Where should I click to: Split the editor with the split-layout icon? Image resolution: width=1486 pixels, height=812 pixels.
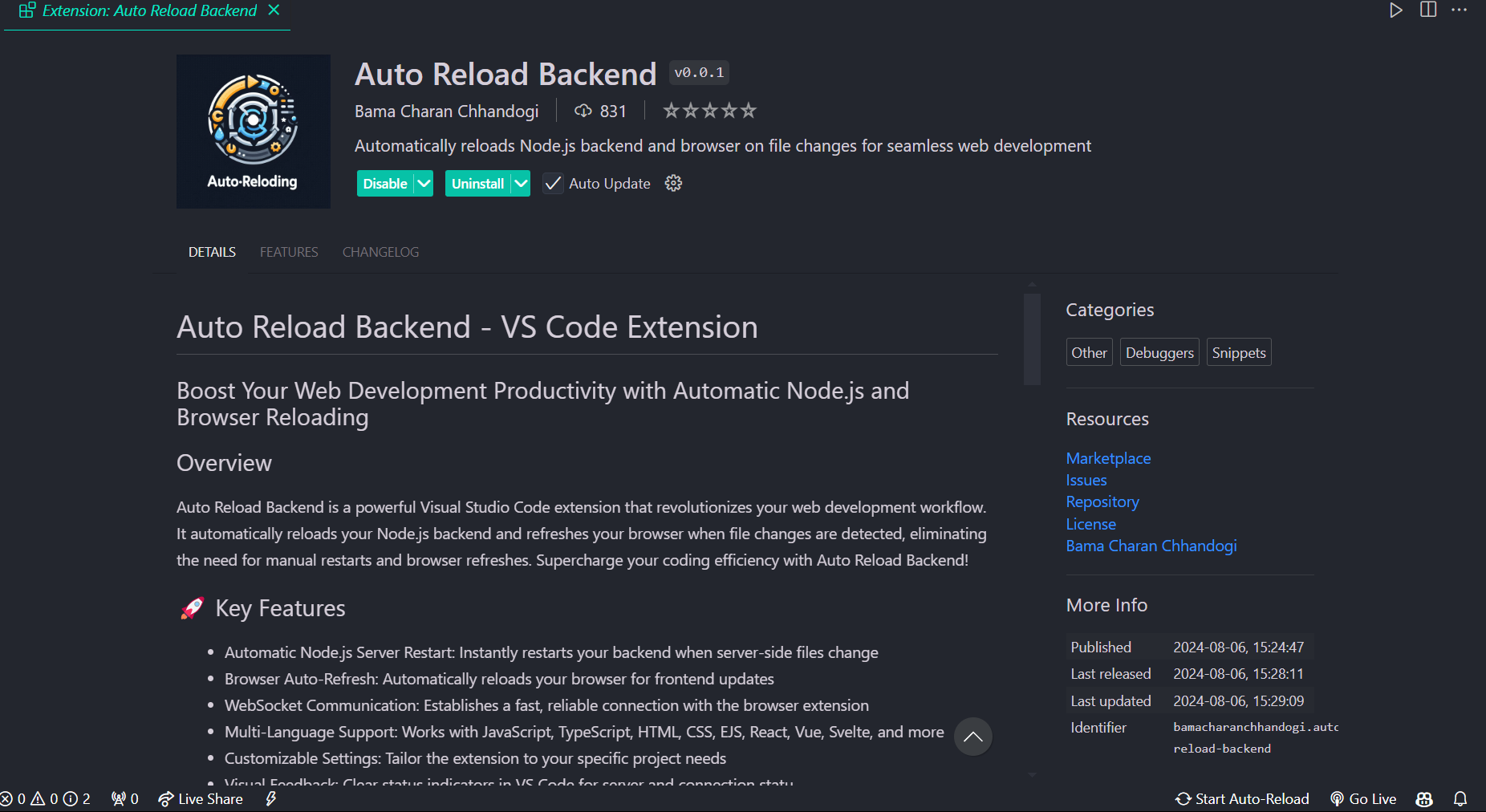1428,10
